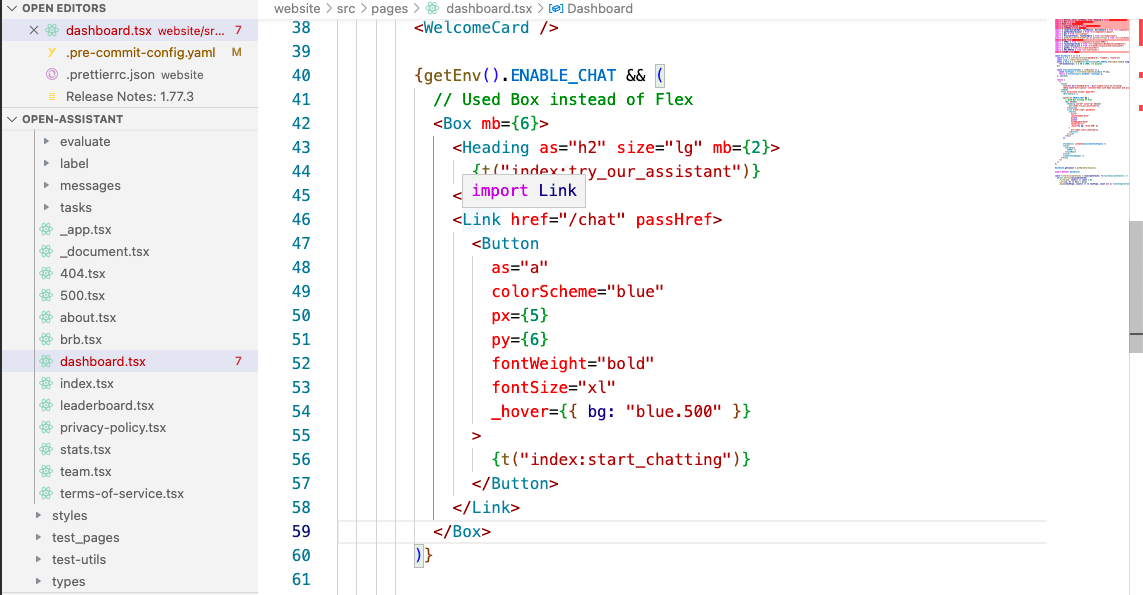The width and height of the screenshot is (1143, 595).
Task: Select dashboard.tsx in explorer tree
Action: click(103, 362)
